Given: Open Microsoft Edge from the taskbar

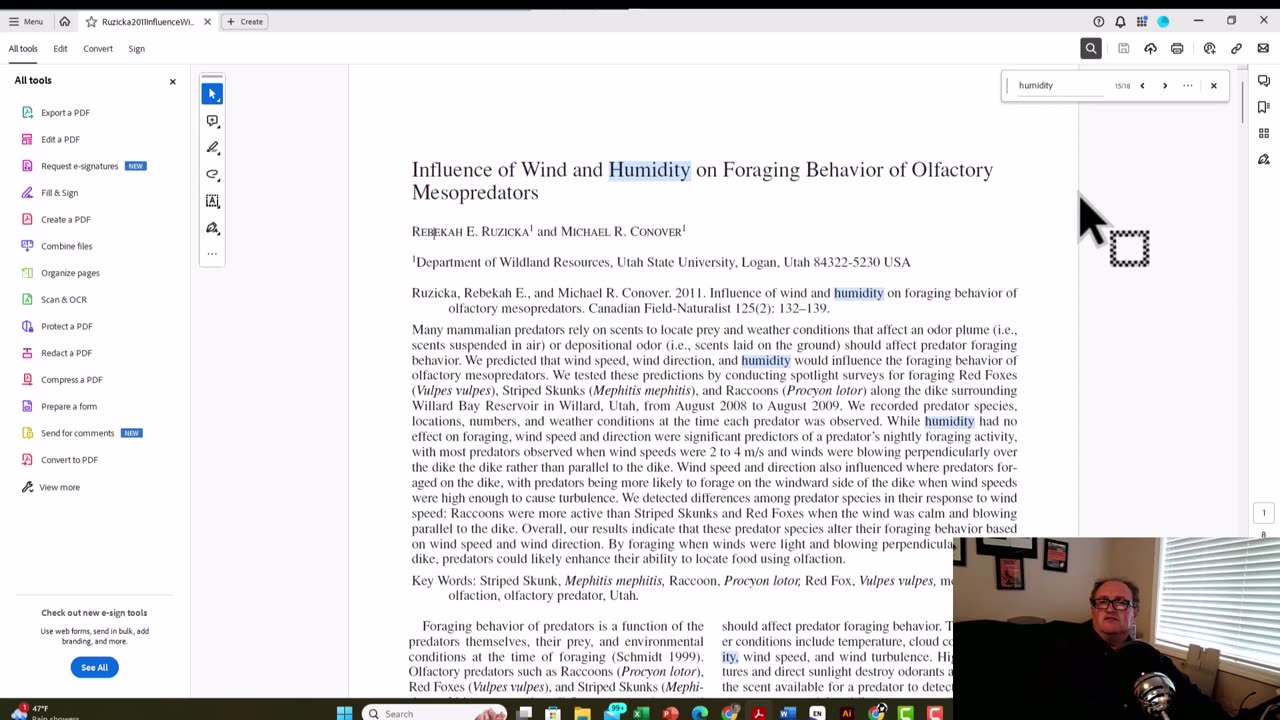Looking at the screenshot, I should pos(699,713).
